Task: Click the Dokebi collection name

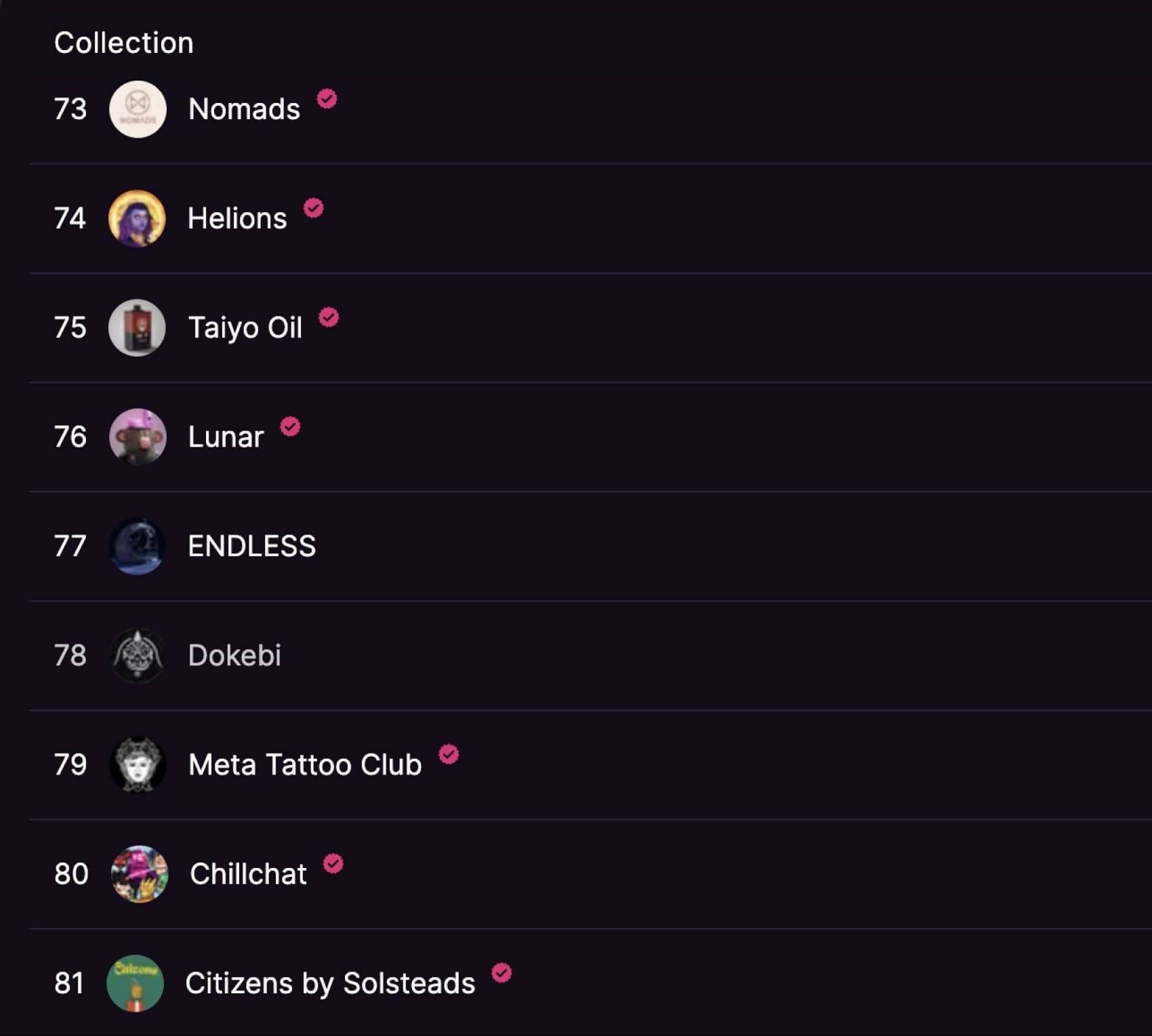Action: click(x=234, y=655)
